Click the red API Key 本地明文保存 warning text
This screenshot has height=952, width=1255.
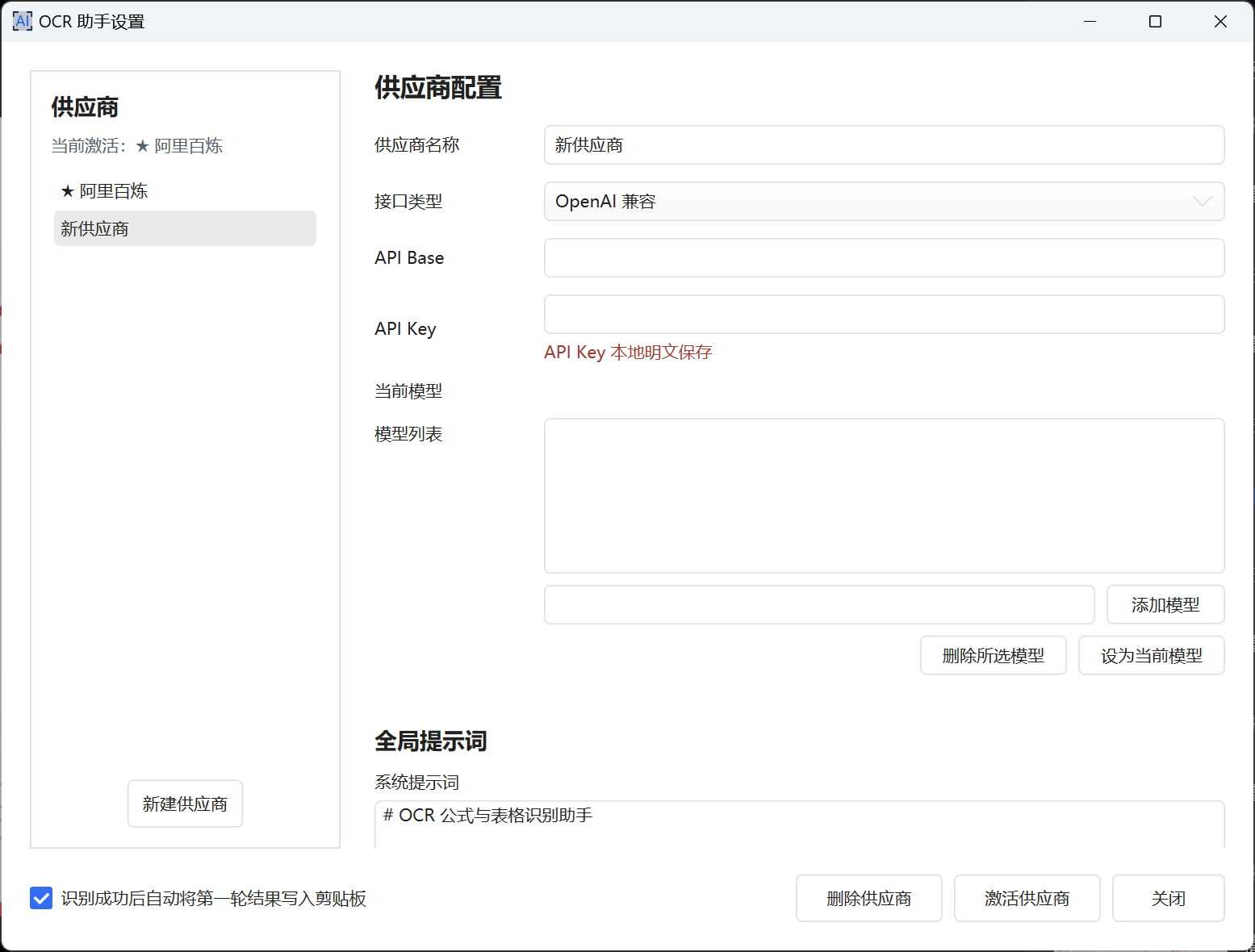point(628,353)
